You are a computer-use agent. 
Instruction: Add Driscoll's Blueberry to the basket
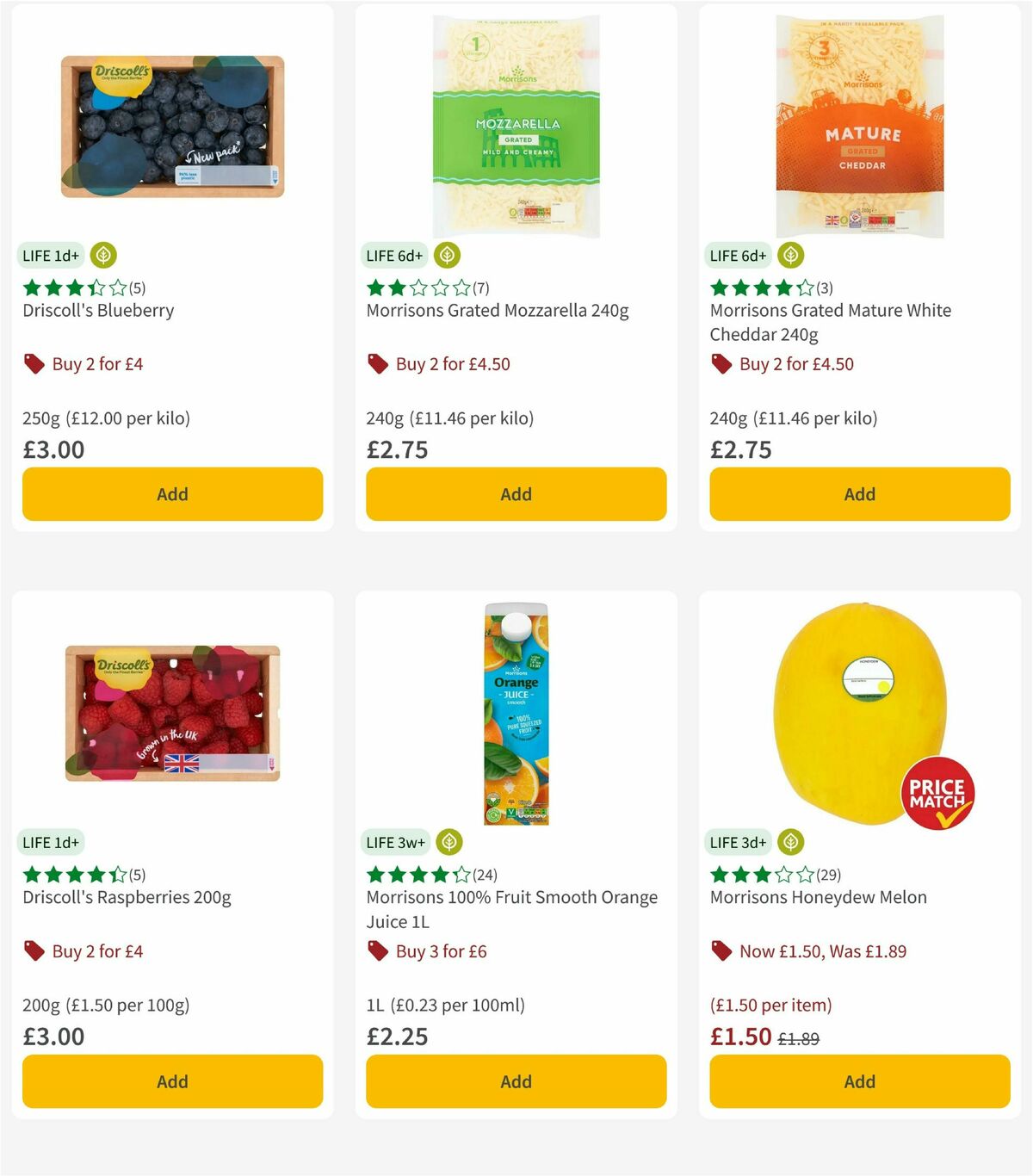tap(172, 493)
